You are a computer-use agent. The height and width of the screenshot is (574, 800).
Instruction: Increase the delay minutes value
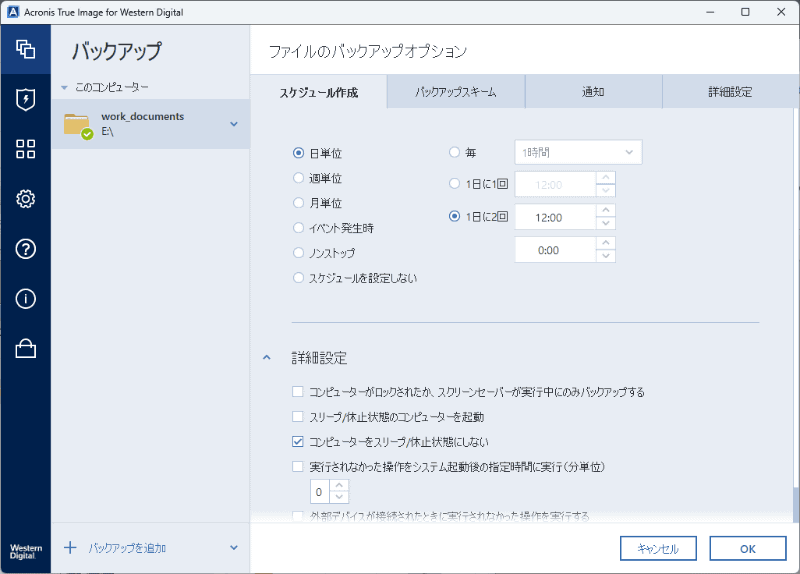click(x=339, y=485)
